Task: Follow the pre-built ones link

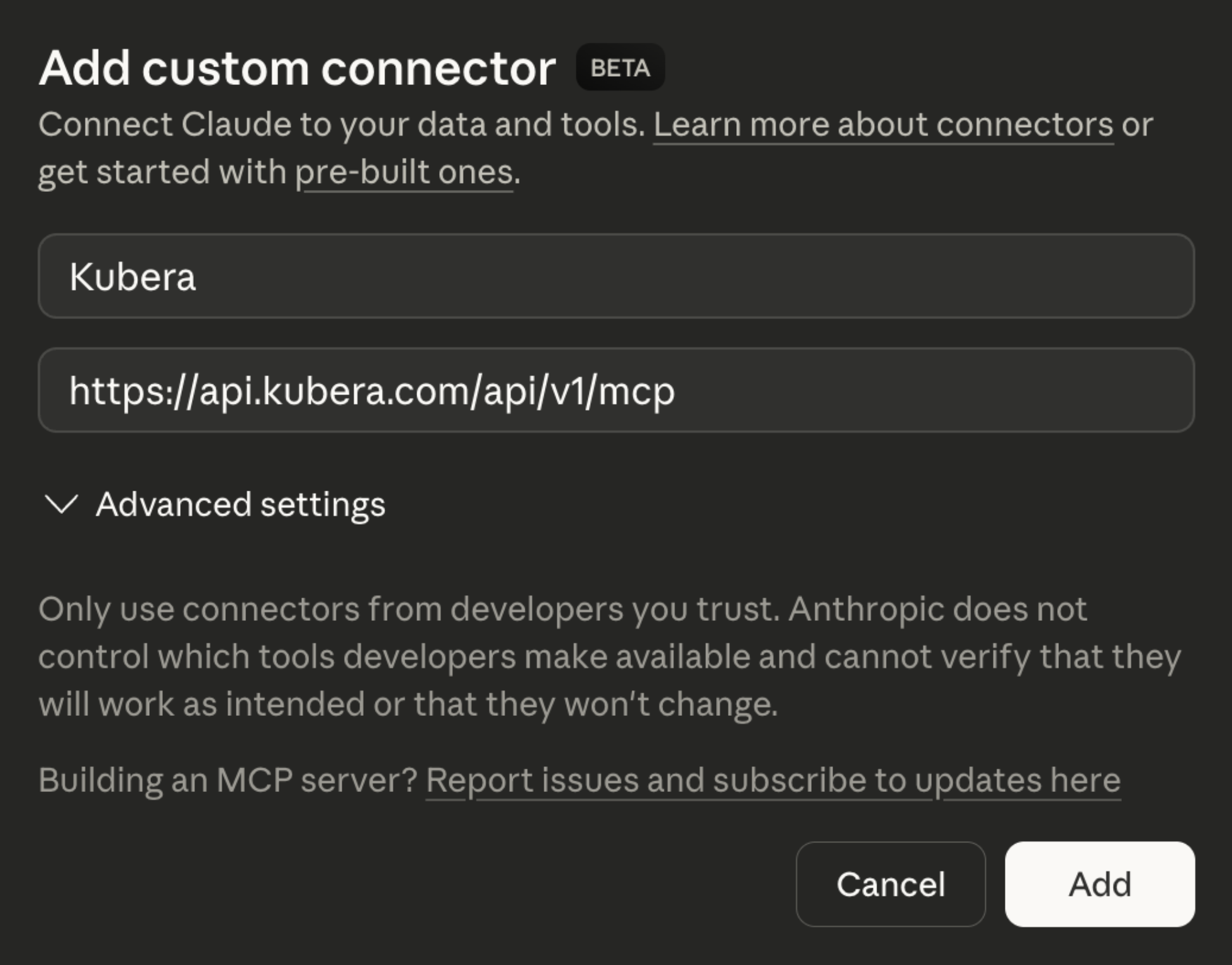Action: click(x=404, y=172)
